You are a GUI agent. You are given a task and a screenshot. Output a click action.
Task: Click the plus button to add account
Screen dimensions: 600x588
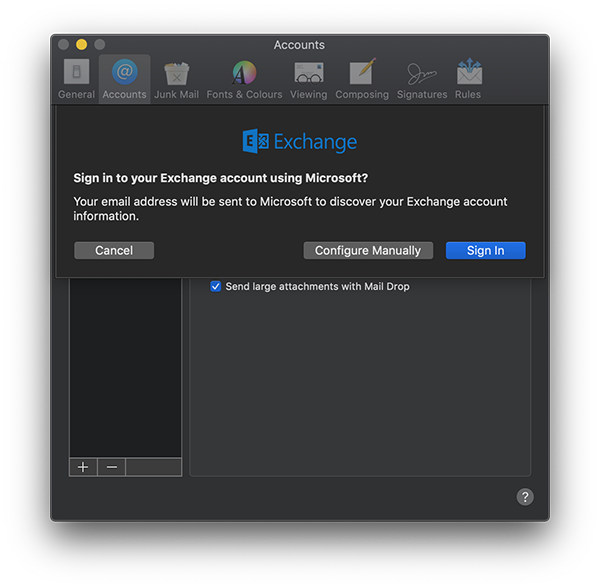pyautogui.click(x=83, y=467)
